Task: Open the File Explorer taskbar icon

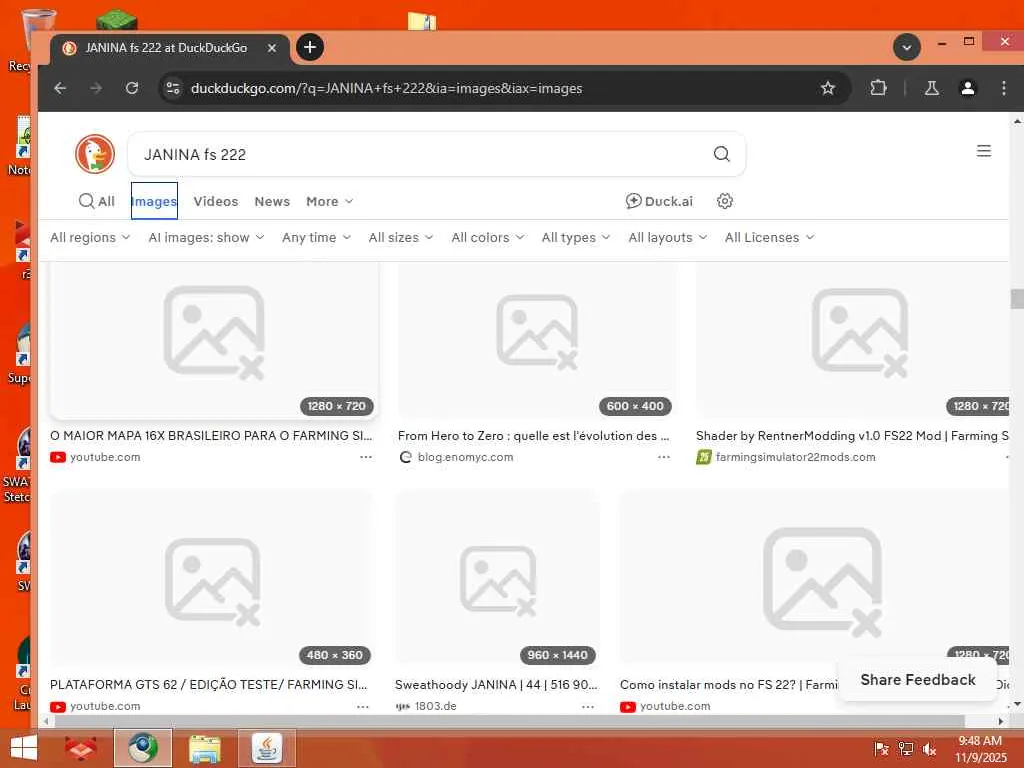Action: click(205, 748)
